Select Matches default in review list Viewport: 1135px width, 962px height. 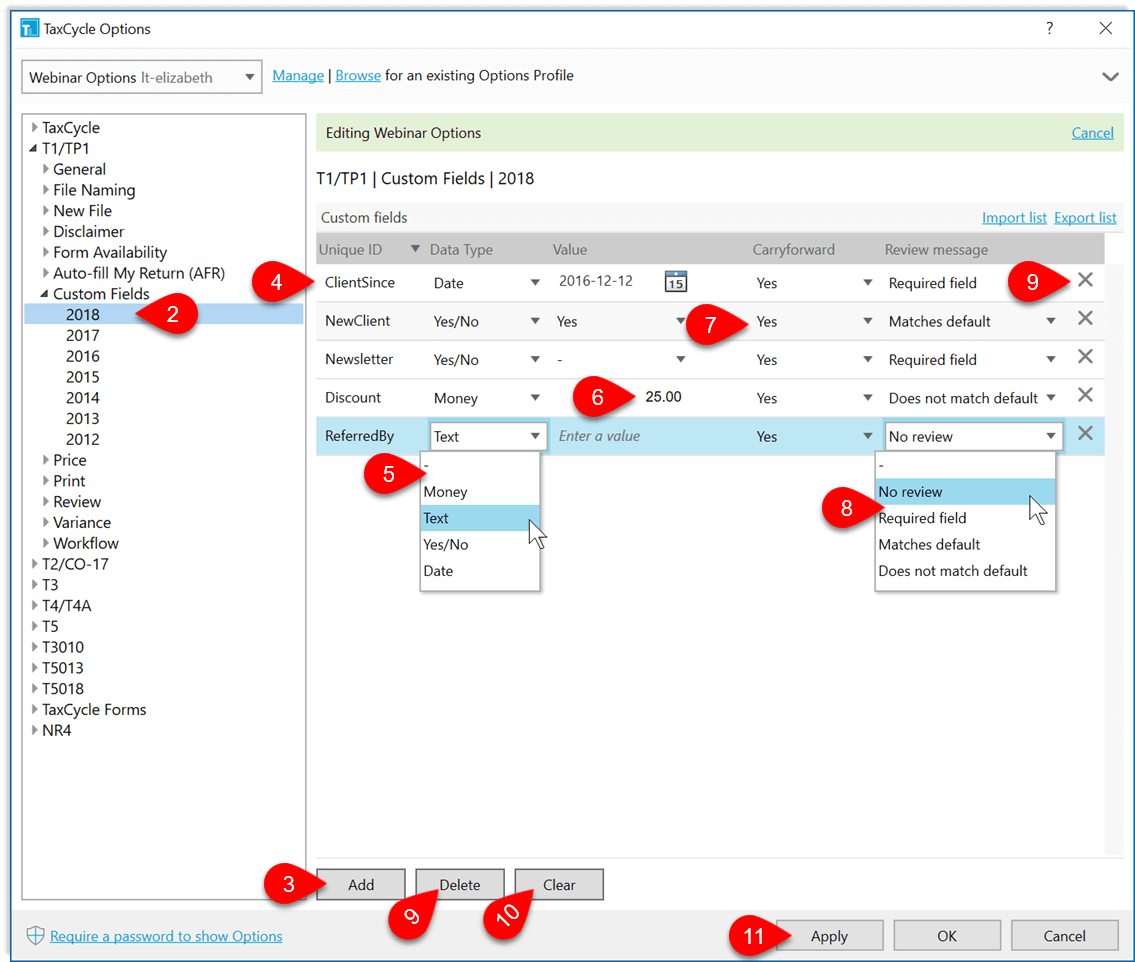[x=965, y=544]
